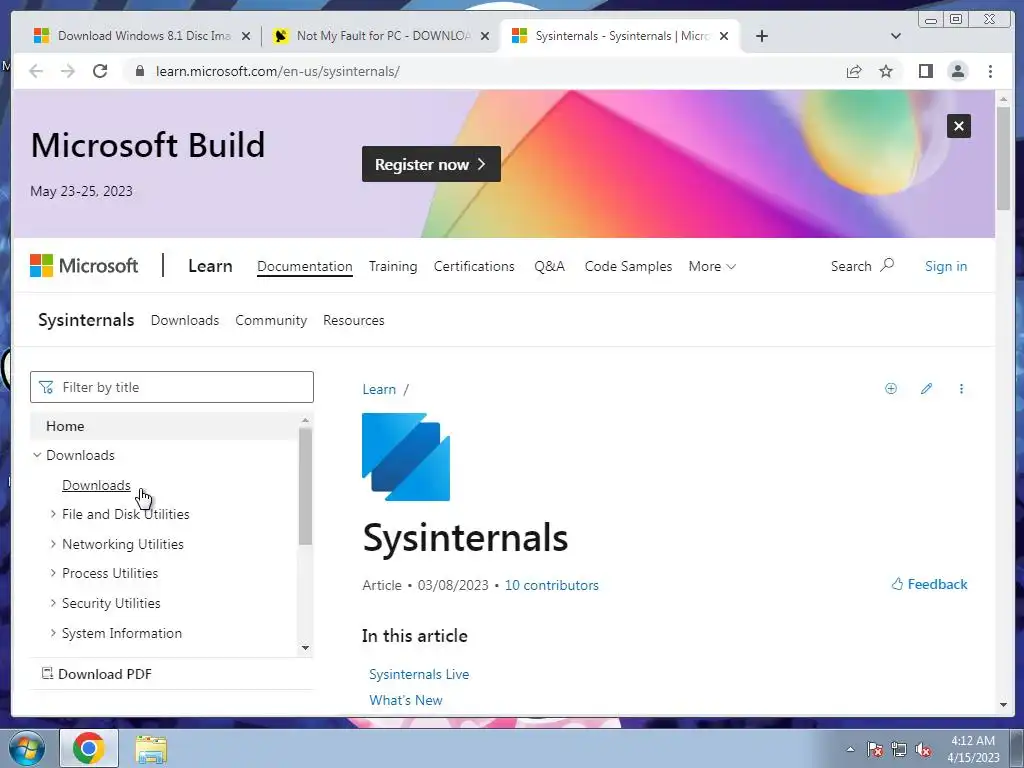Image resolution: width=1024 pixels, height=768 pixels.
Task: Expand the More dropdown menu
Action: 712,266
